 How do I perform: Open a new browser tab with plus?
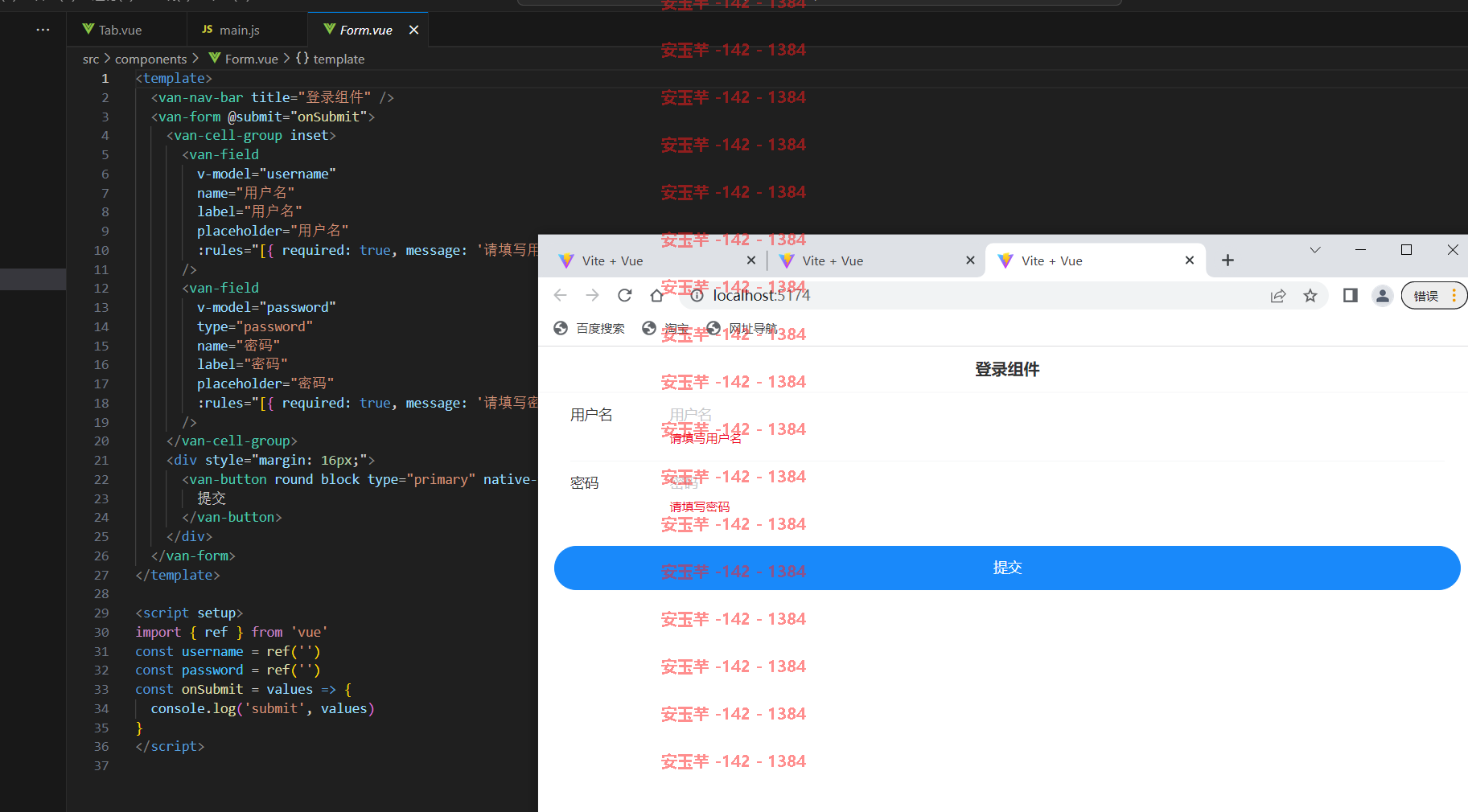pos(1227,260)
